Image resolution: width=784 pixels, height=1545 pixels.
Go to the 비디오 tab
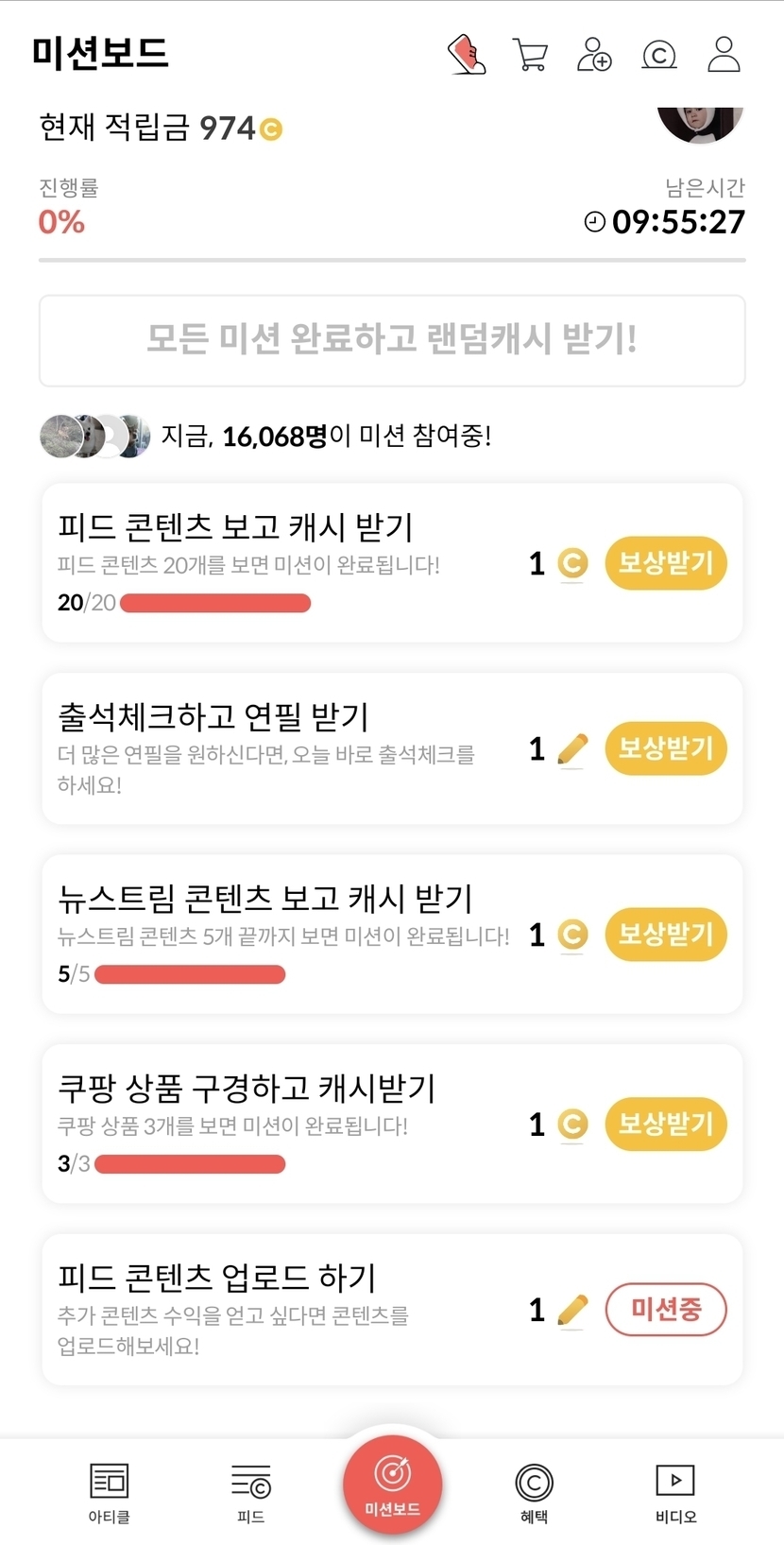click(675, 1492)
